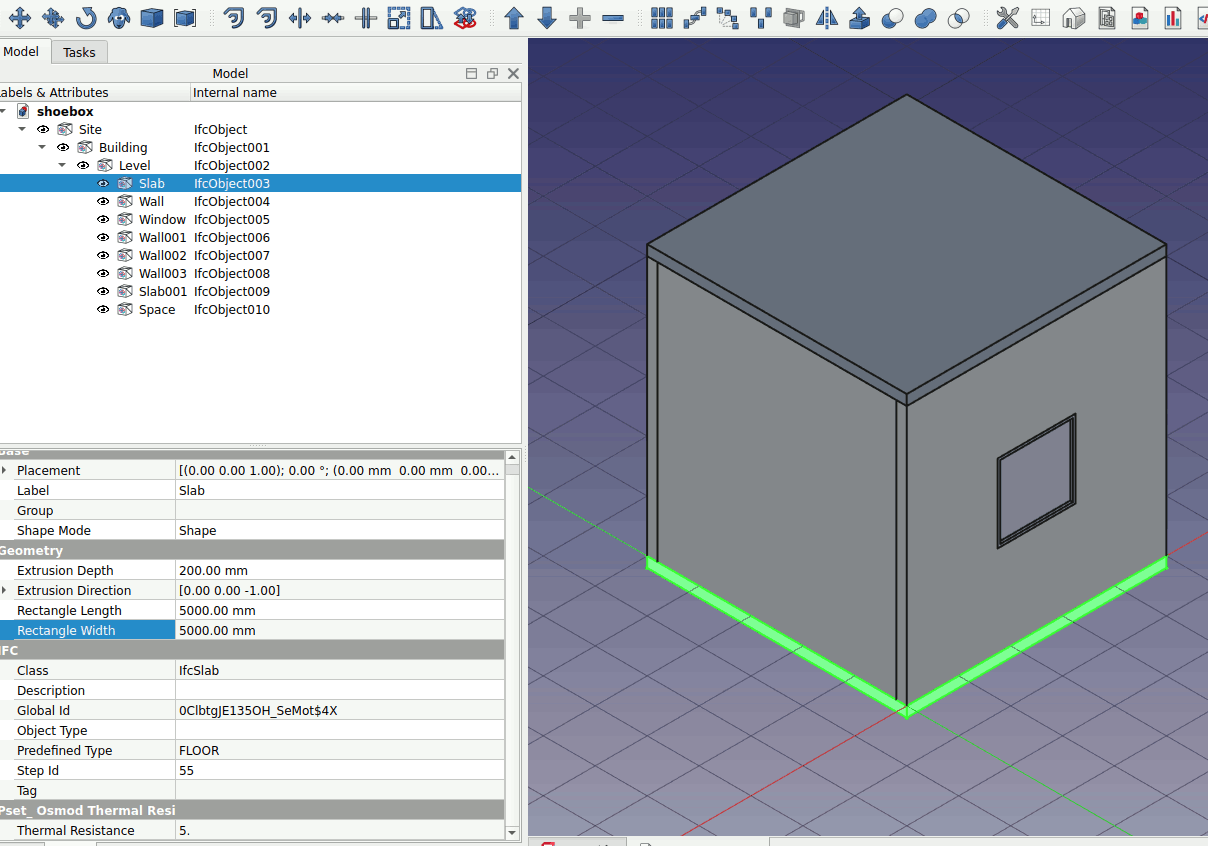Click the blue down arrow icon
Image resolution: width=1208 pixels, height=846 pixels.
tap(547, 17)
